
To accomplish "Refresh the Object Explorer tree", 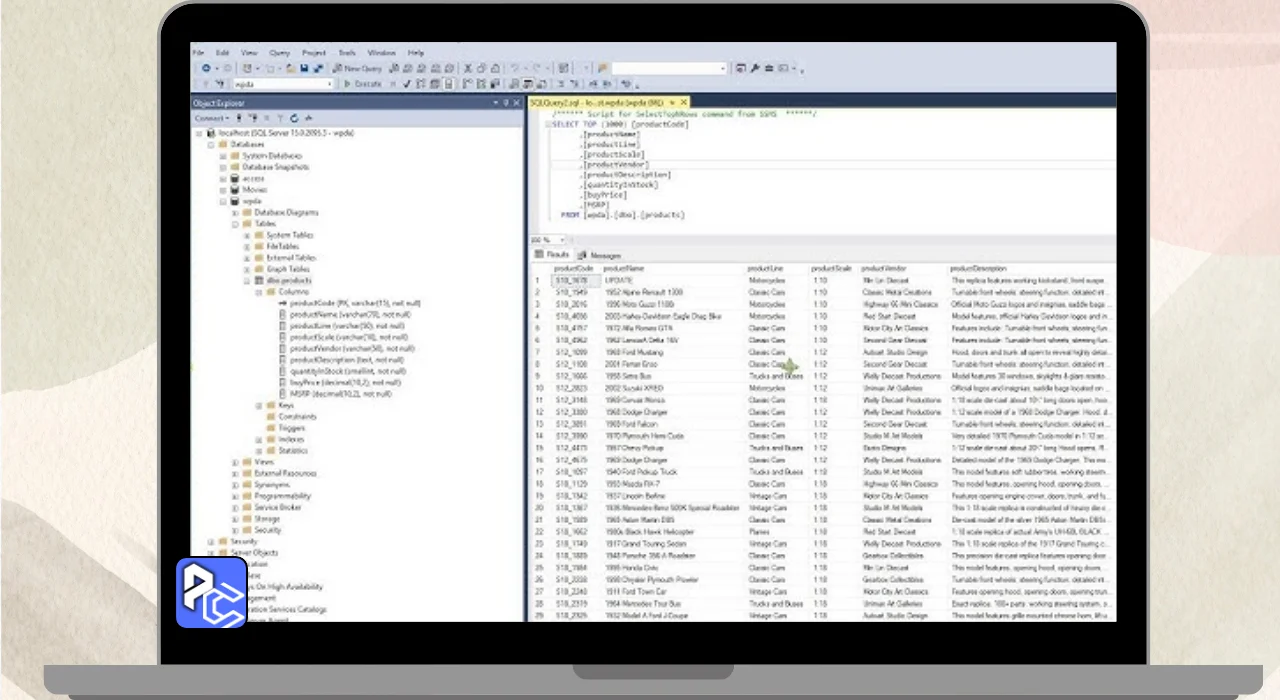I will click(292, 118).
